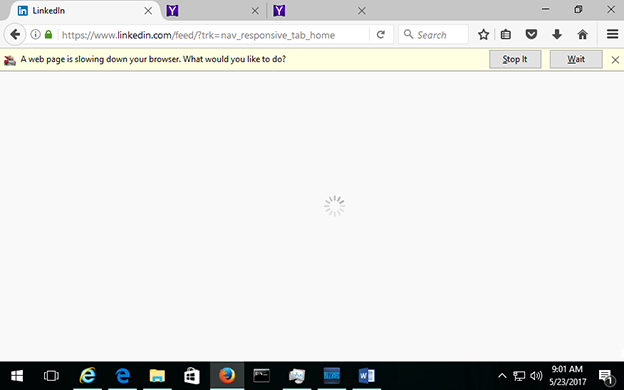Open File Explorer from taskbar
The height and width of the screenshot is (390, 624).
click(157, 376)
